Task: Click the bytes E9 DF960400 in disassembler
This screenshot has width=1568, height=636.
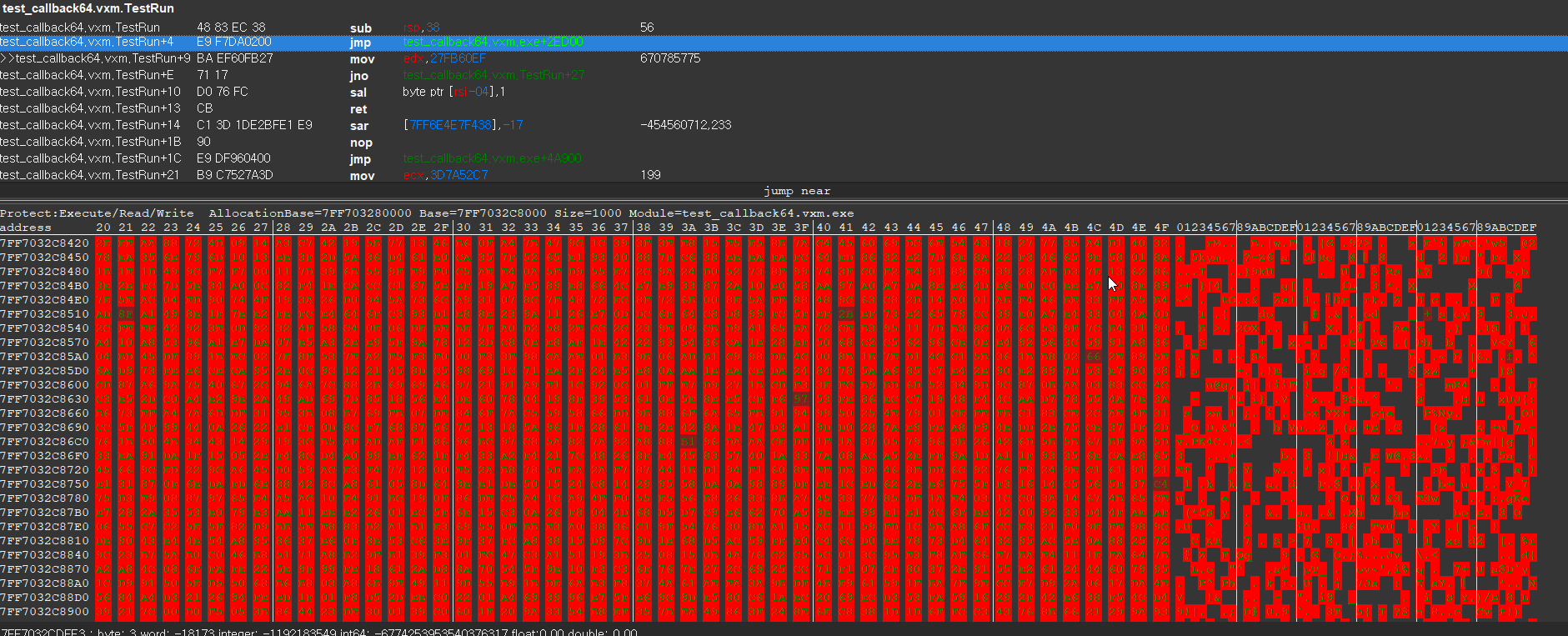Action: tap(233, 158)
